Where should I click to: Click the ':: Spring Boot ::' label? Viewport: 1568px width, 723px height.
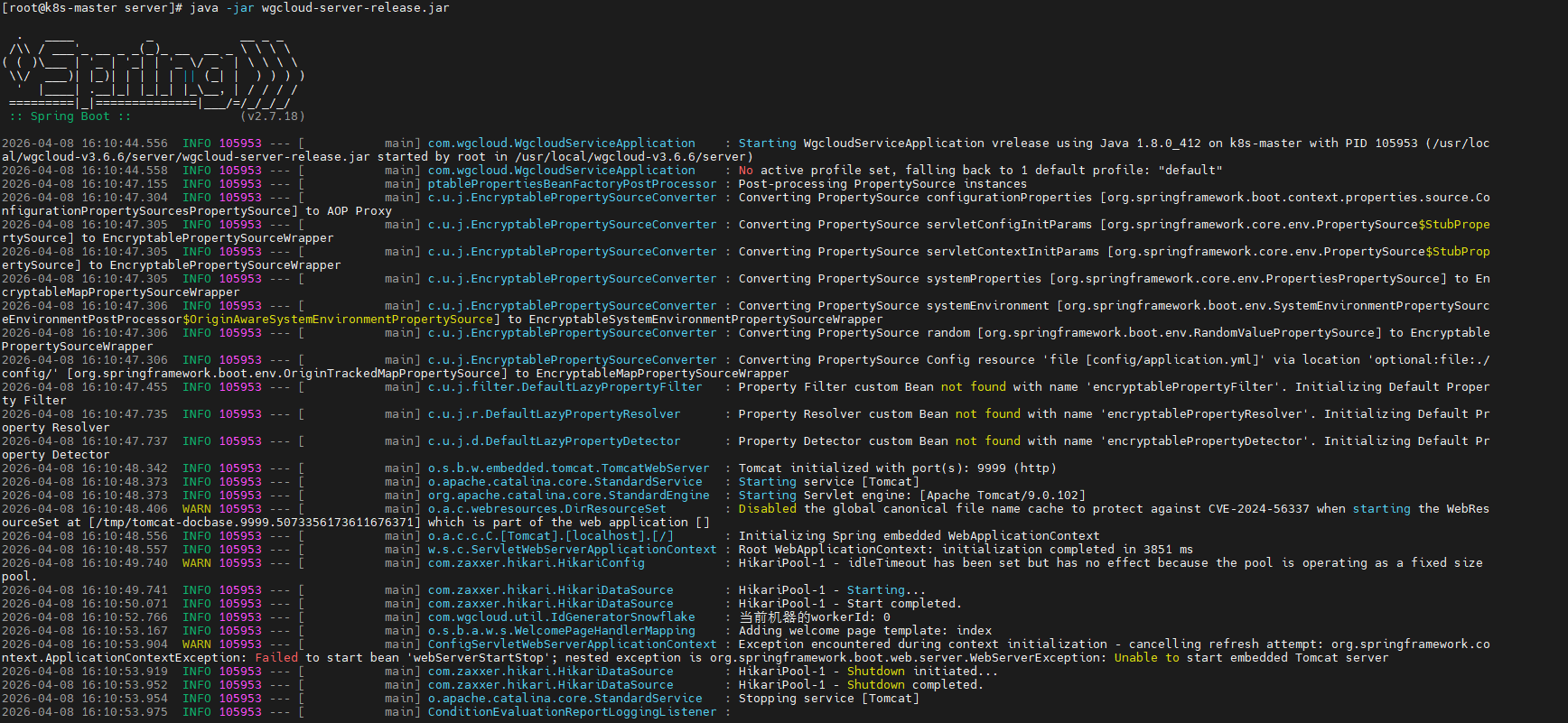click(70, 116)
